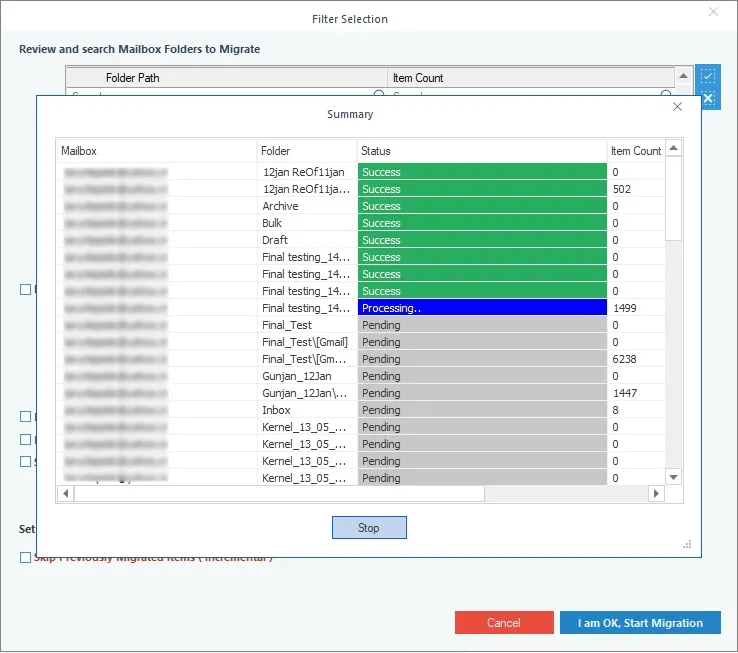
Task: Click the horizontal scroll right arrow
Action: (656, 493)
